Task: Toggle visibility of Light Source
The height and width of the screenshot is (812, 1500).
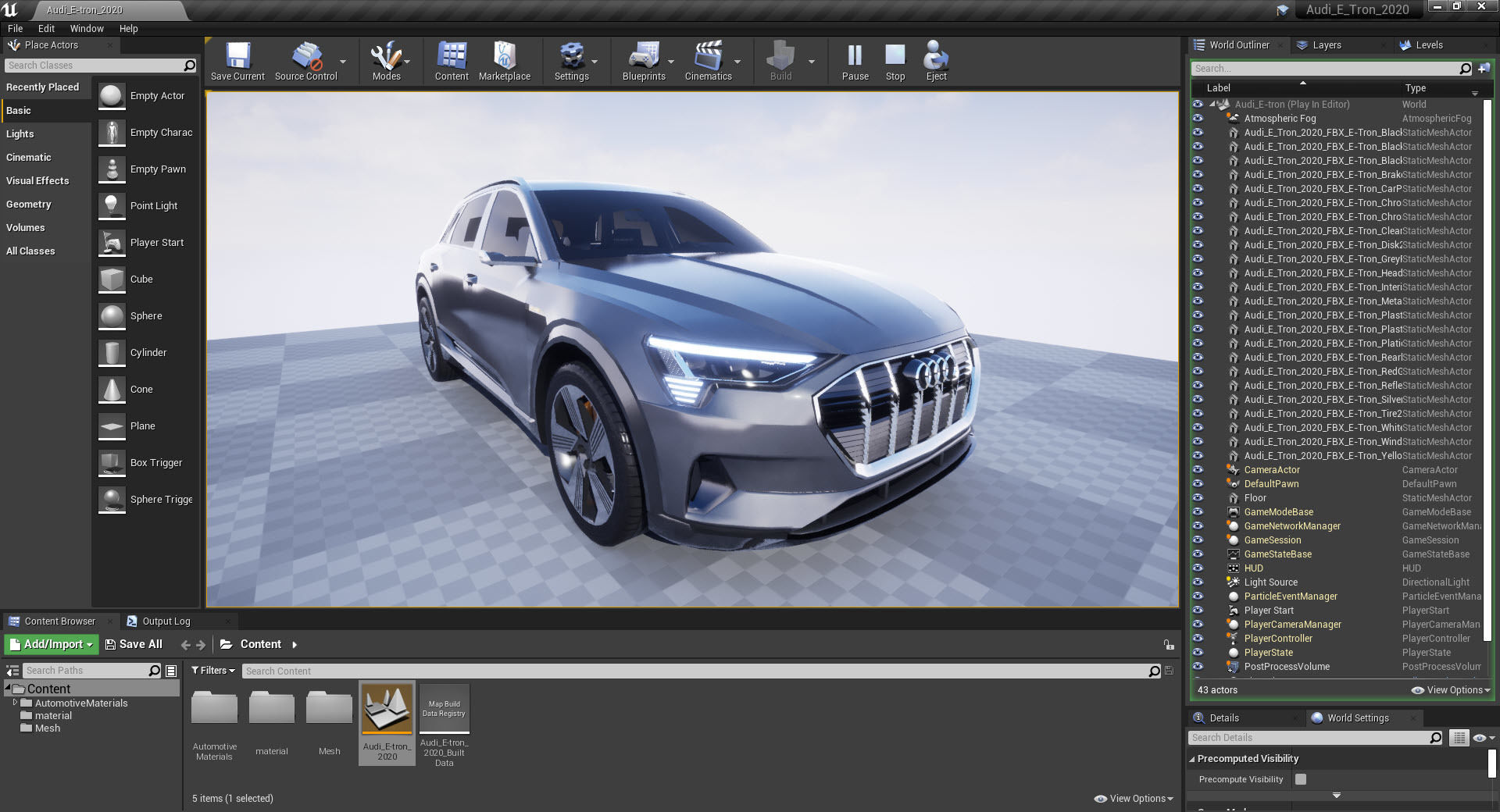Action: point(1198,582)
